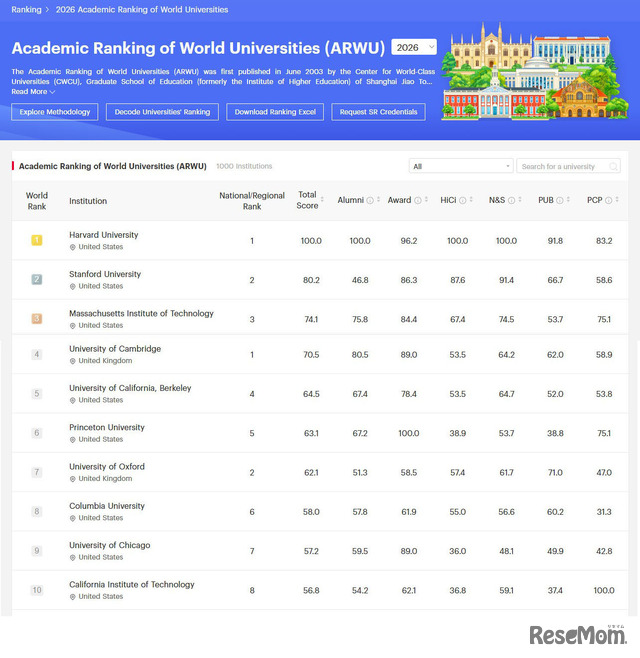The height and width of the screenshot is (658, 640).
Task: Open Harvard University page
Action: click(104, 235)
